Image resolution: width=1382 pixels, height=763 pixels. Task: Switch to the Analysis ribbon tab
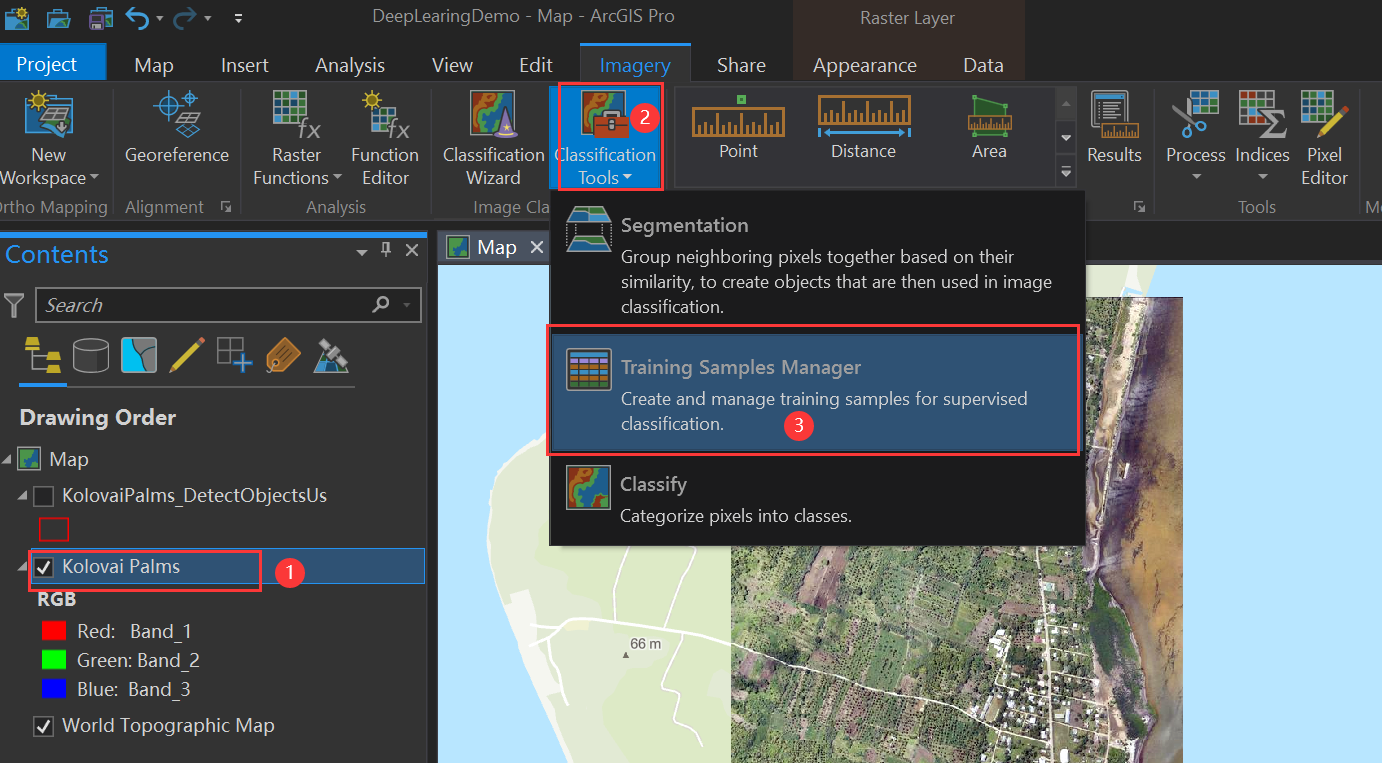(x=350, y=65)
